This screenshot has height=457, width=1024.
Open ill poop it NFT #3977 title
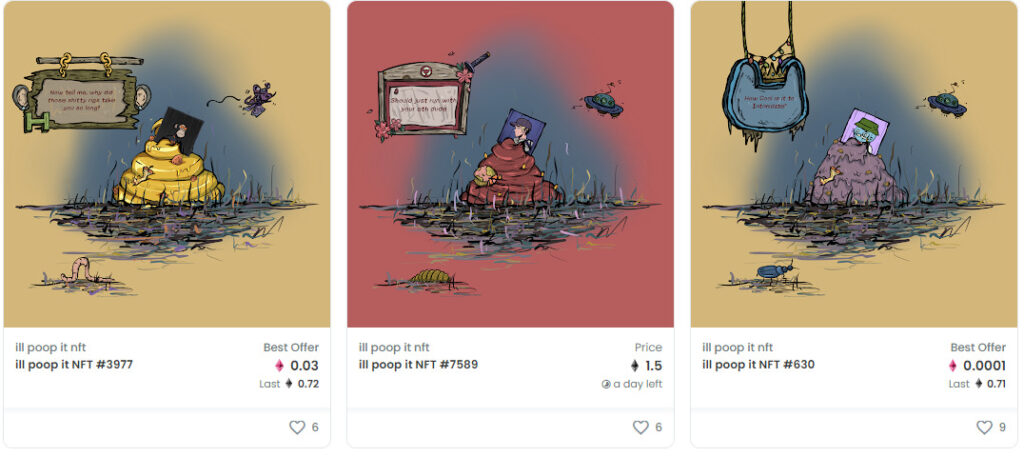click(74, 364)
